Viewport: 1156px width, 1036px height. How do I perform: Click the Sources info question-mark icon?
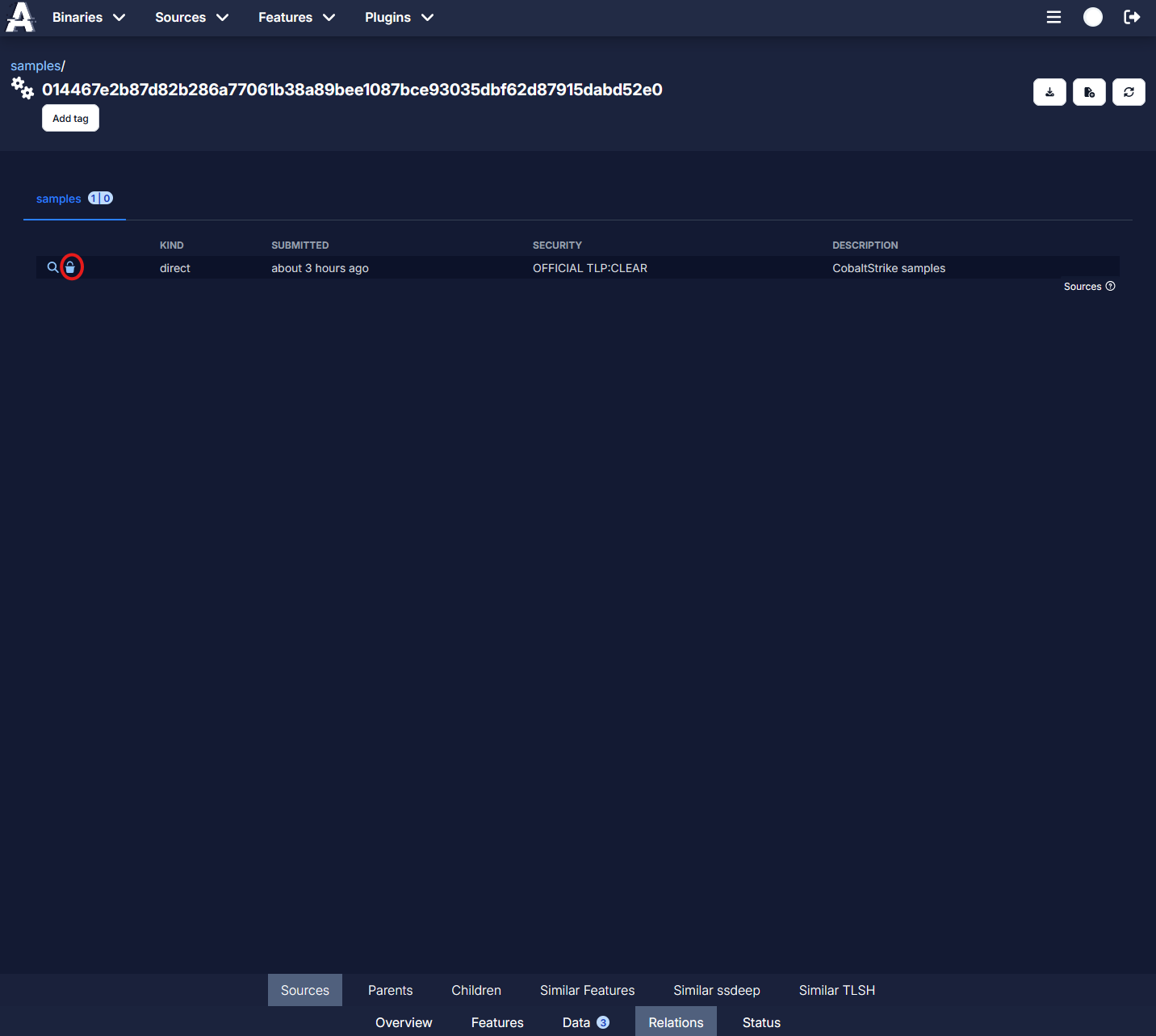pos(1111,286)
